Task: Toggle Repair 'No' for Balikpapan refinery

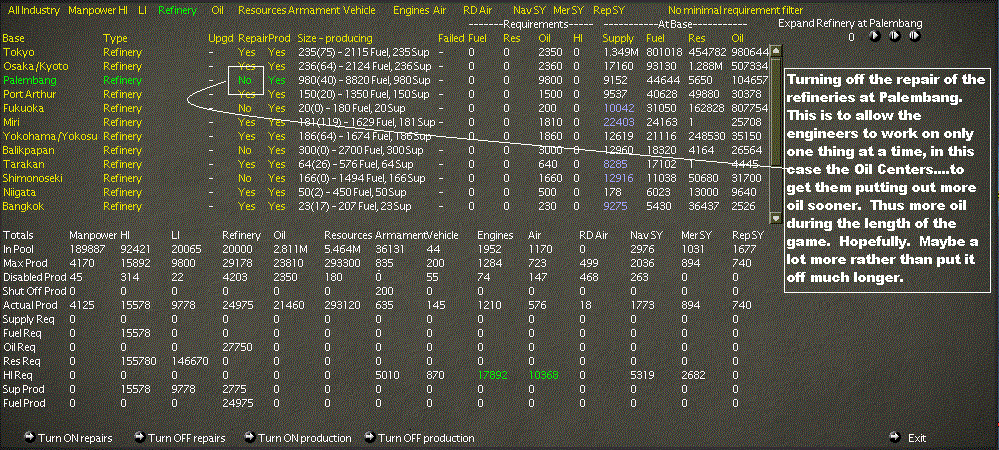Action: (x=245, y=150)
